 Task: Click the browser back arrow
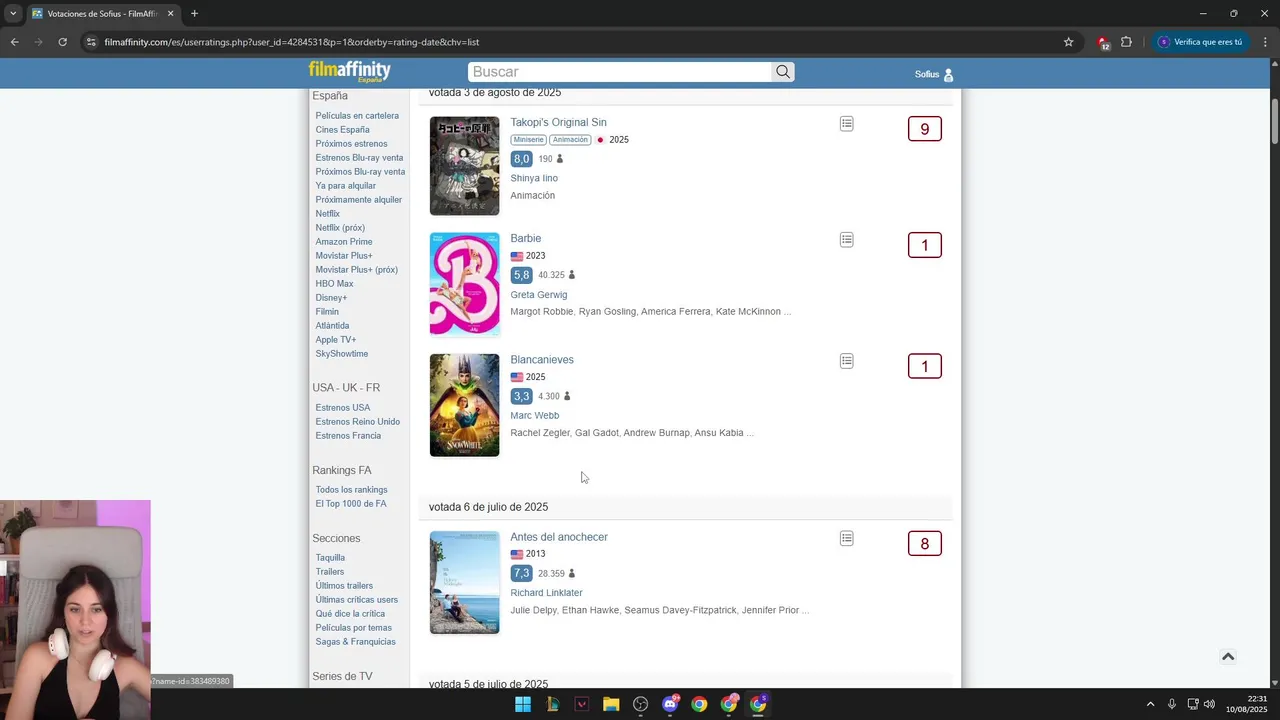pyautogui.click(x=14, y=42)
